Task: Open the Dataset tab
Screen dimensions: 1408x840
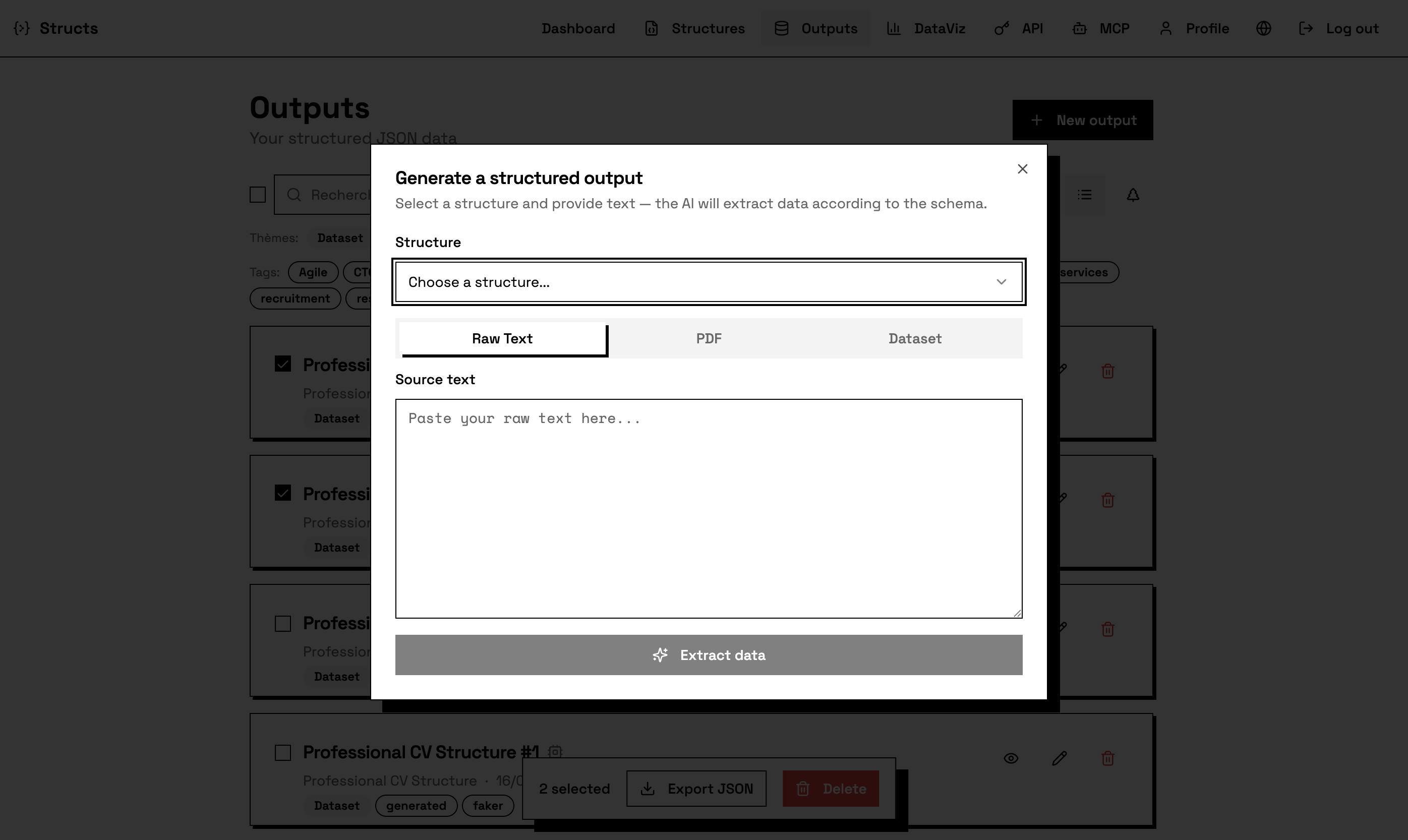Action: [914, 338]
